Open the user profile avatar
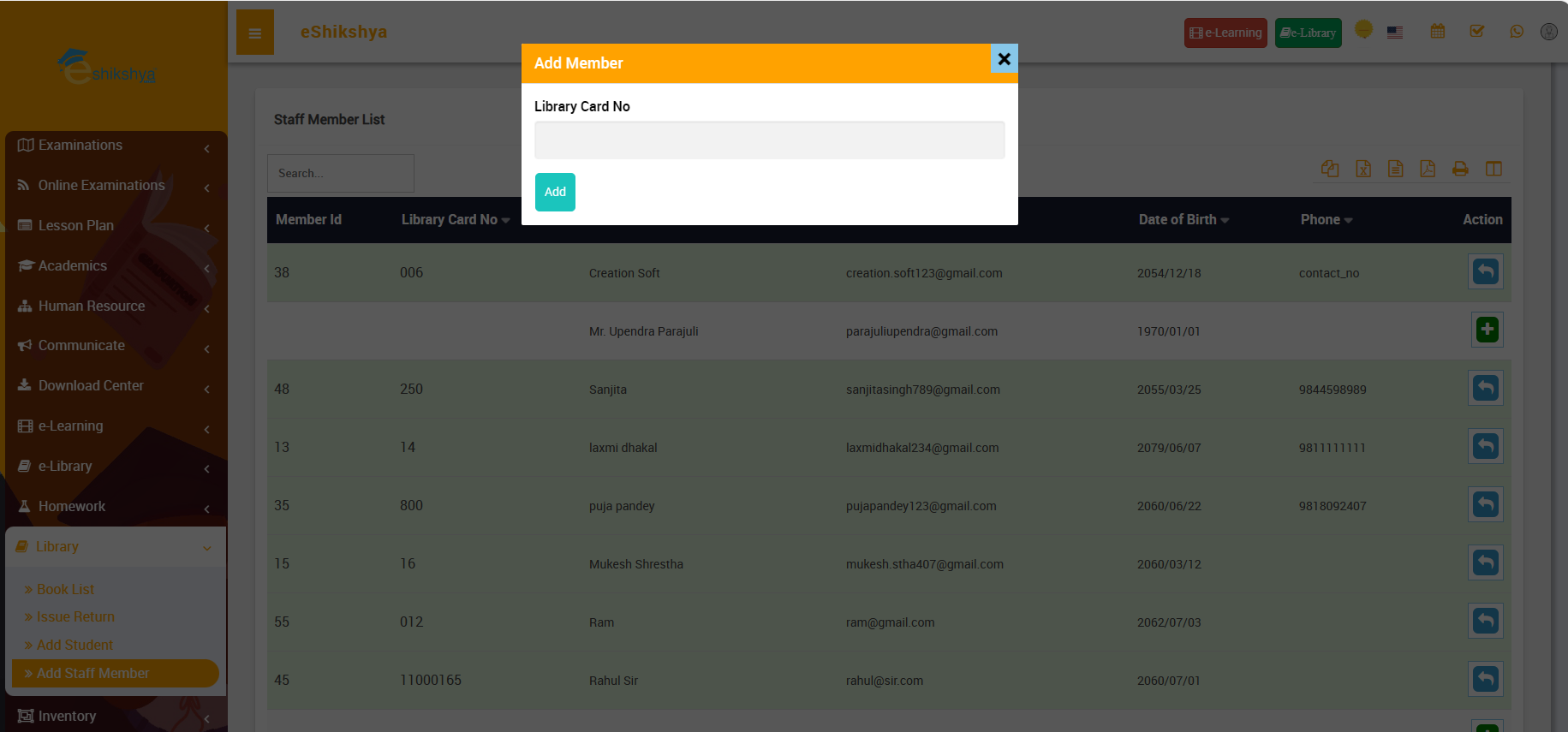The width and height of the screenshot is (1568, 732). tap(1548, 32)
